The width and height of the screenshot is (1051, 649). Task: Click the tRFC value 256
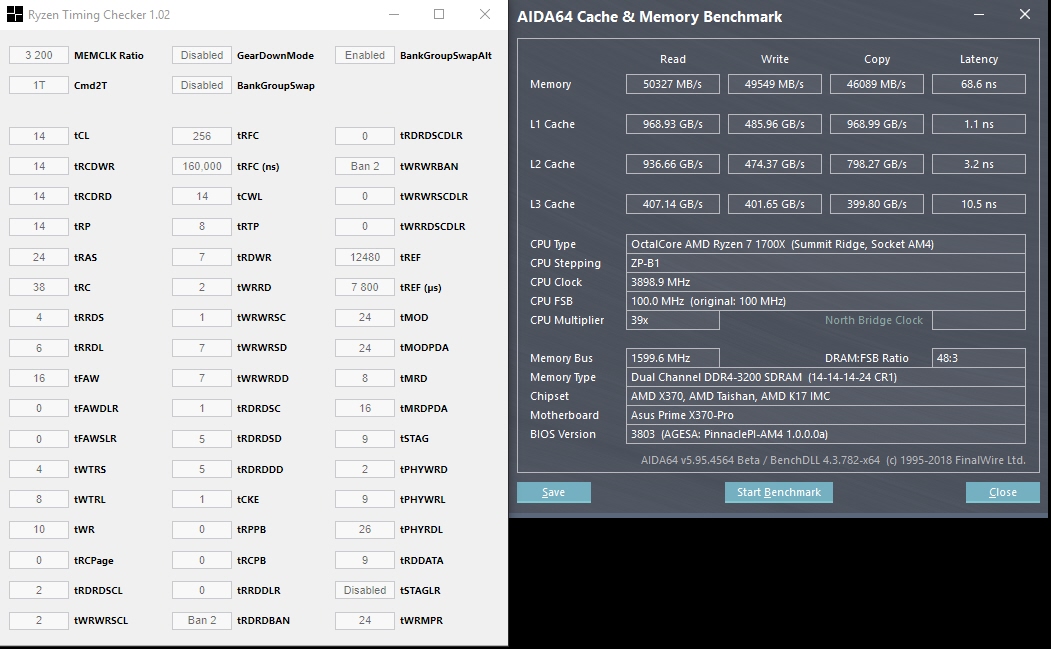pos(202,136)
